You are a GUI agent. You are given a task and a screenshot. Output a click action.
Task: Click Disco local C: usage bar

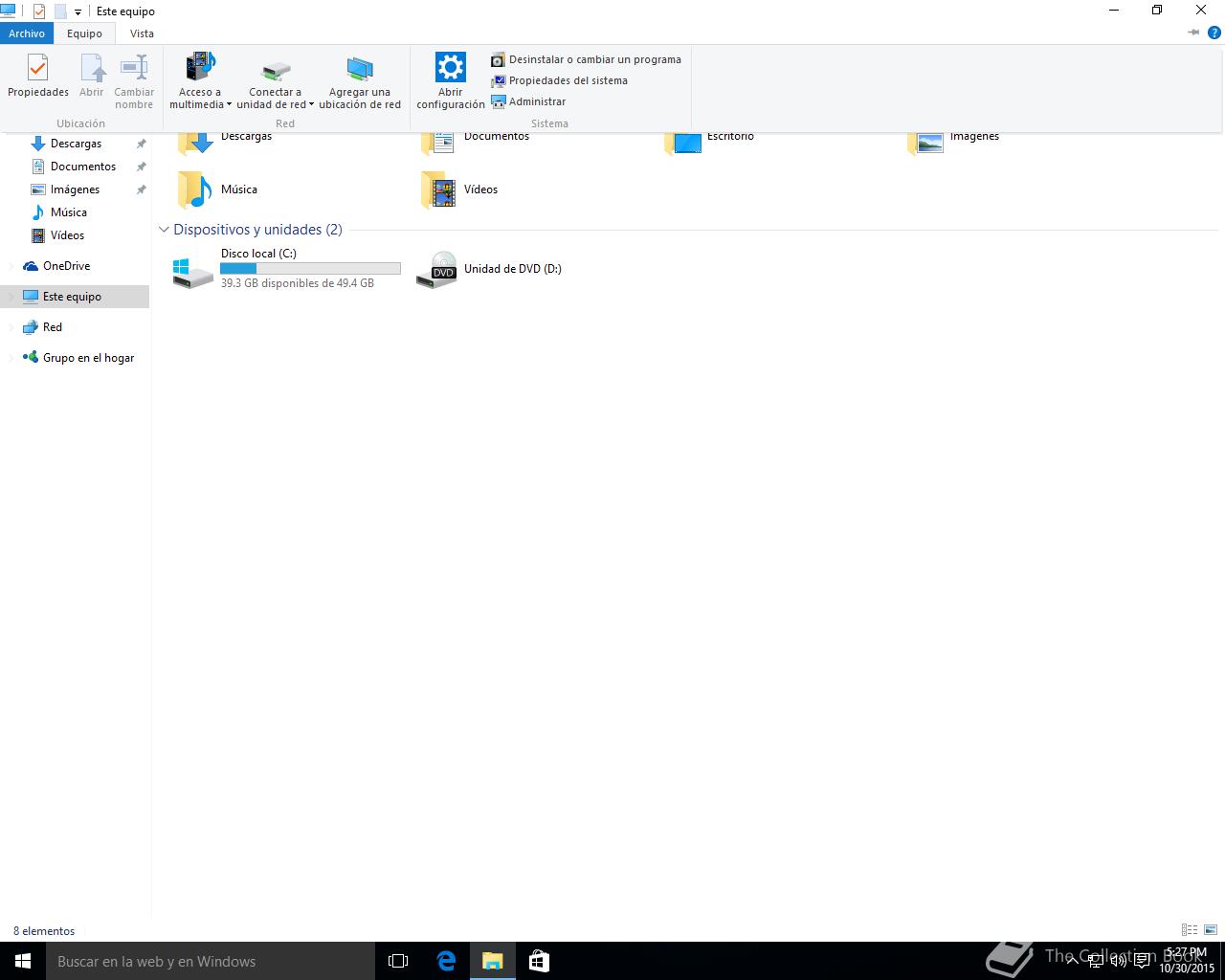coord(311,269)
